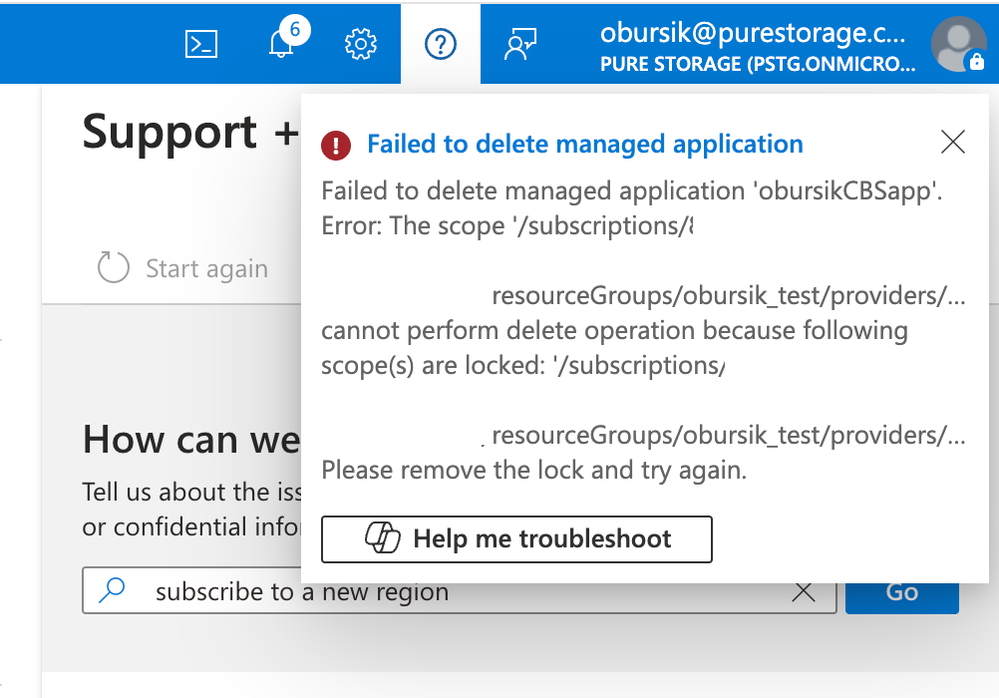Click the error message body text
999x698 pixels.
click(630, 330)
